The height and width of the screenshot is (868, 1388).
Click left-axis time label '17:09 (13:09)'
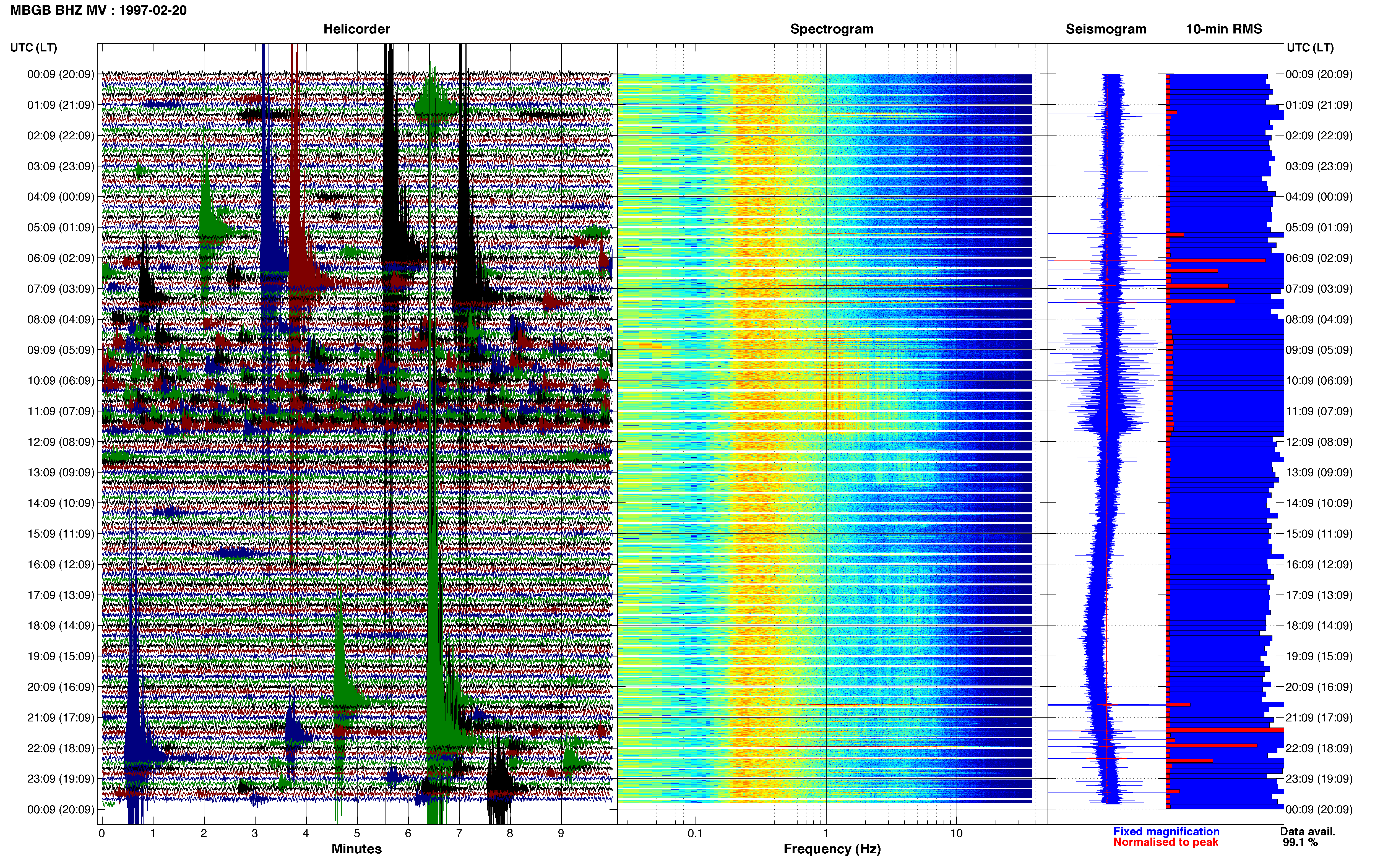pyautogui.click(x=61, y=595)
